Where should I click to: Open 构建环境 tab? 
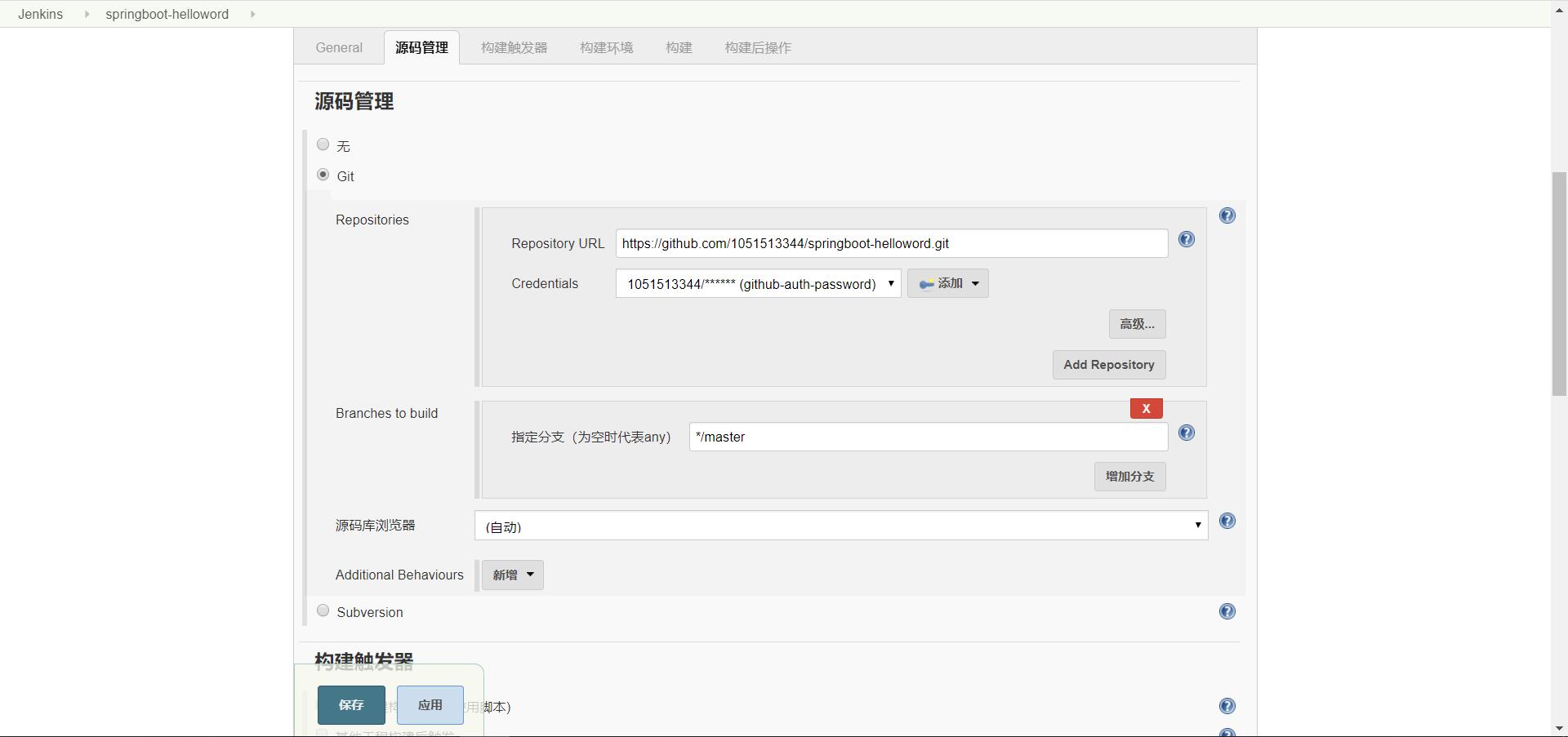[606, 47]
